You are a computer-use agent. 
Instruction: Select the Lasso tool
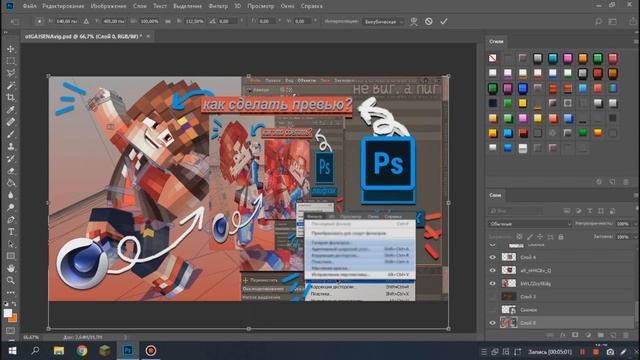pos(11,73)
